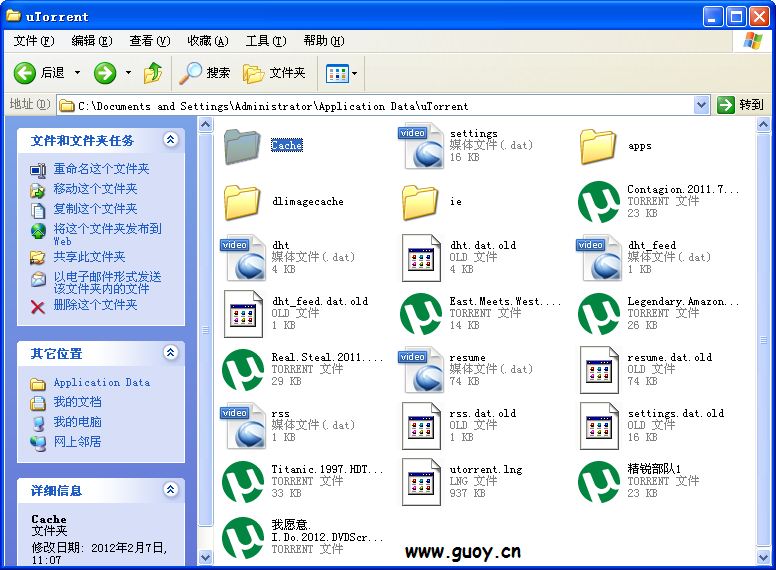
Task: Select the 精锐部队1 torrent file
Action: tap(599, 481)
